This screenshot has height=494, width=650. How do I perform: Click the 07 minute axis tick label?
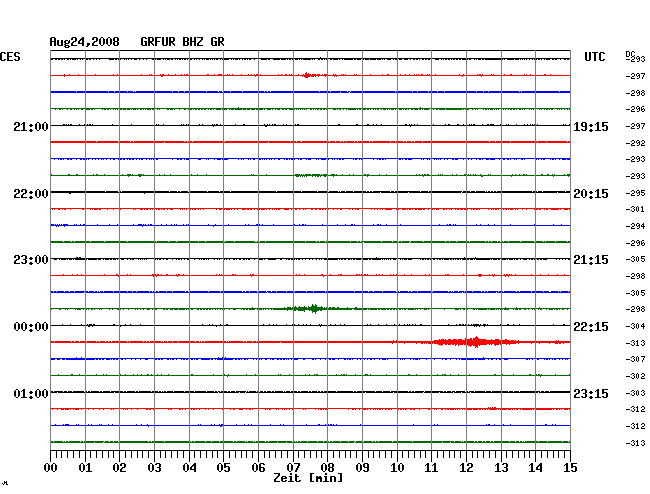293,468
